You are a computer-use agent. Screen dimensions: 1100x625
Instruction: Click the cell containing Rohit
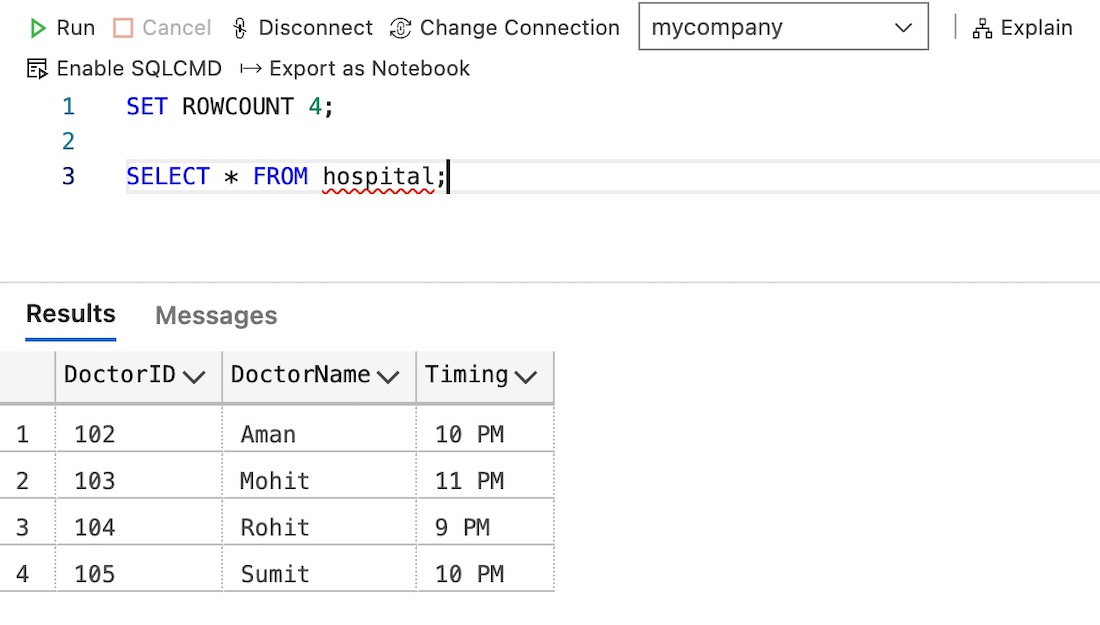click(275, 527)
